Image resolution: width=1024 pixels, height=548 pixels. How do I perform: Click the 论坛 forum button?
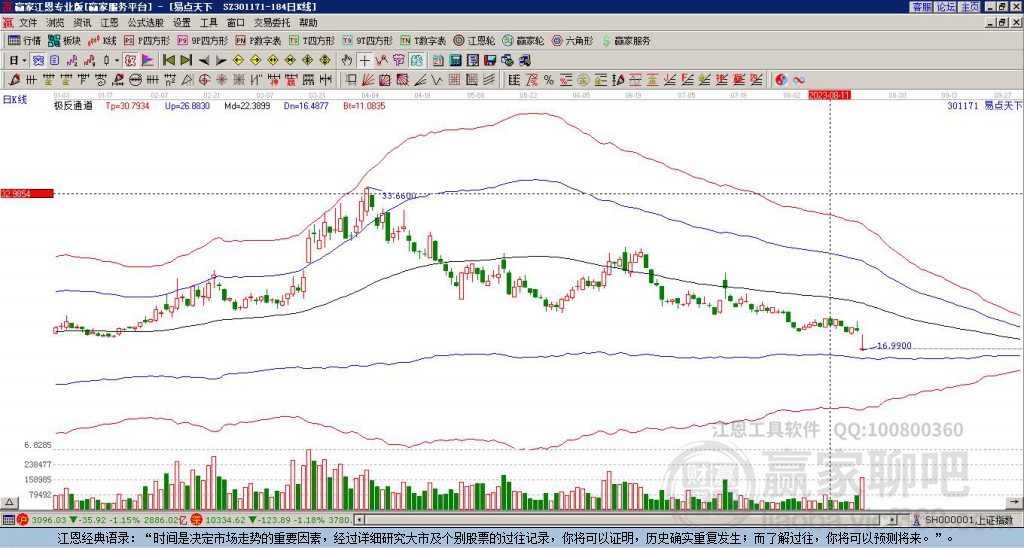click(x=945, y=7)
